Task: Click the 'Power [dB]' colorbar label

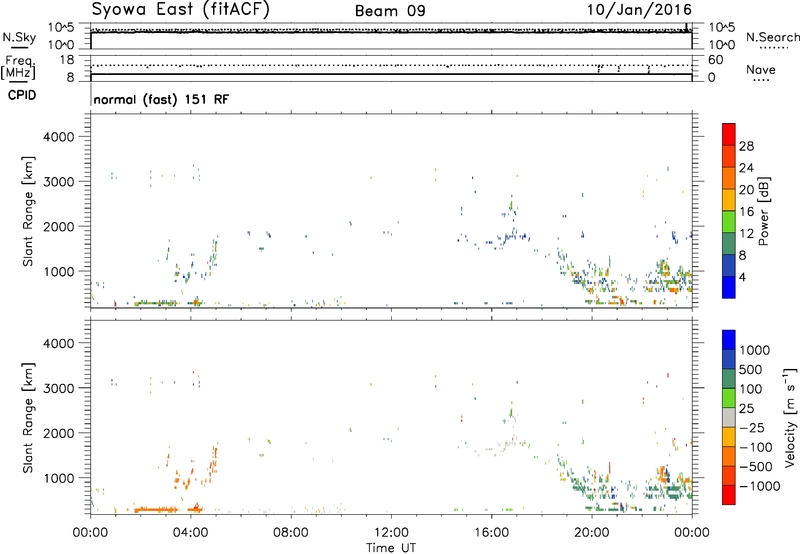Action: click(x=763, y=211)
